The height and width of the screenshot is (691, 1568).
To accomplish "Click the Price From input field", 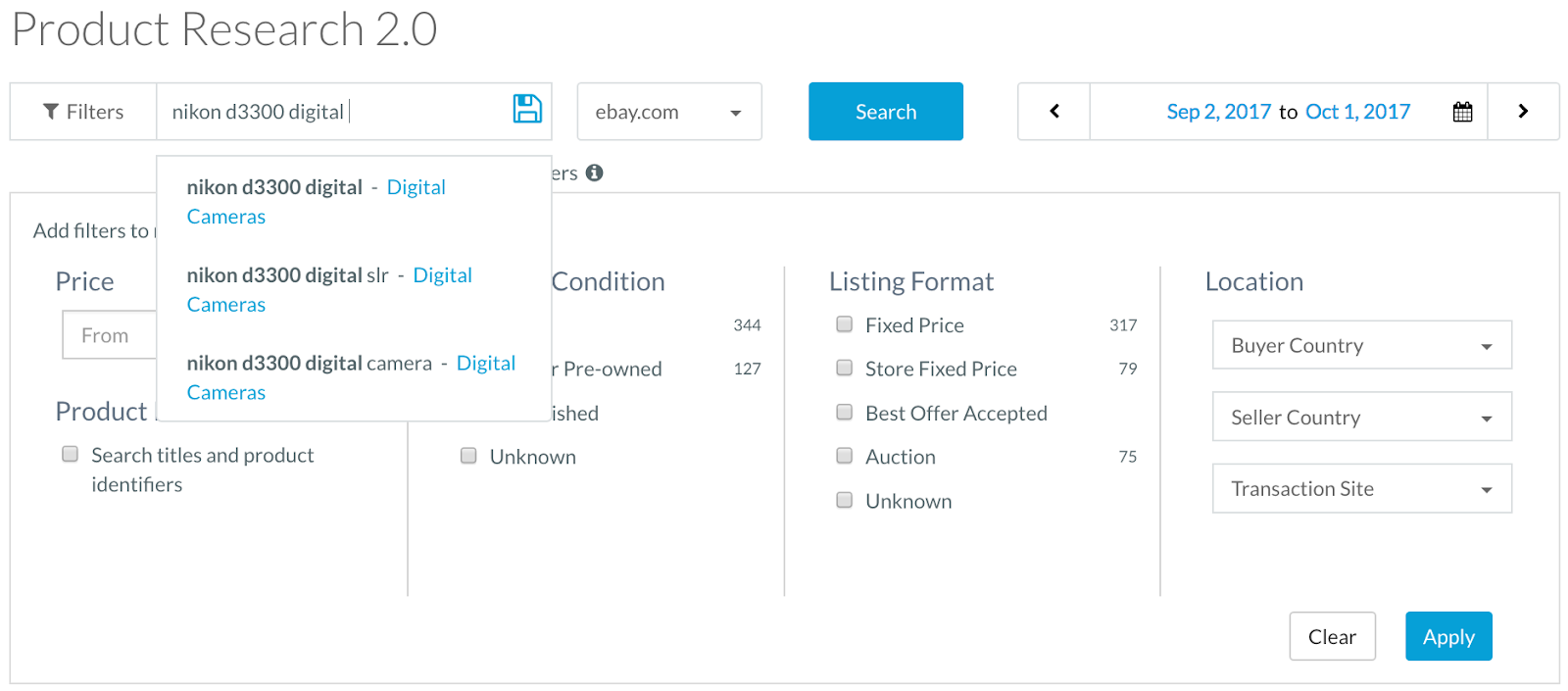I will point(110,335).
